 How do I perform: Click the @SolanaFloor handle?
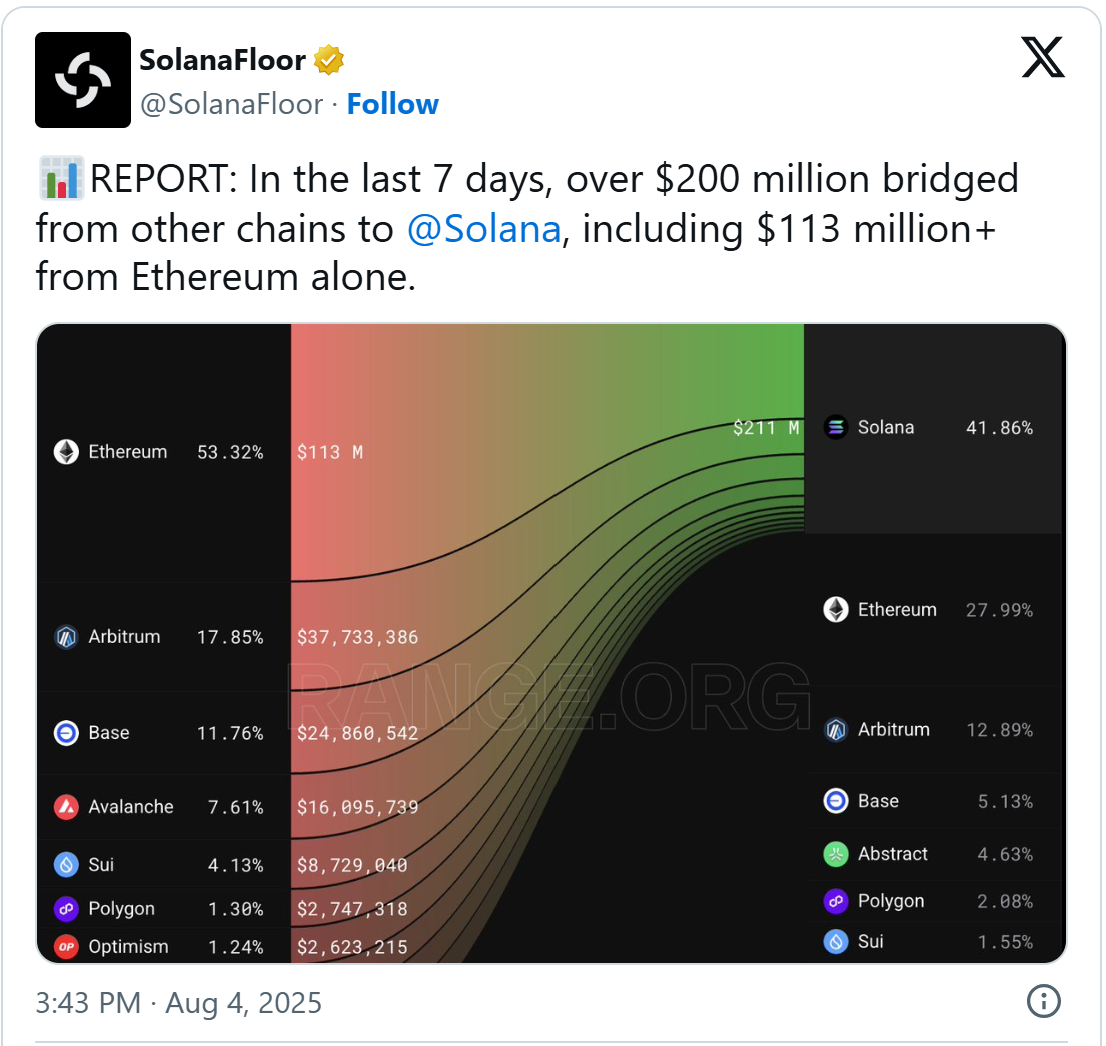(231, 104)
